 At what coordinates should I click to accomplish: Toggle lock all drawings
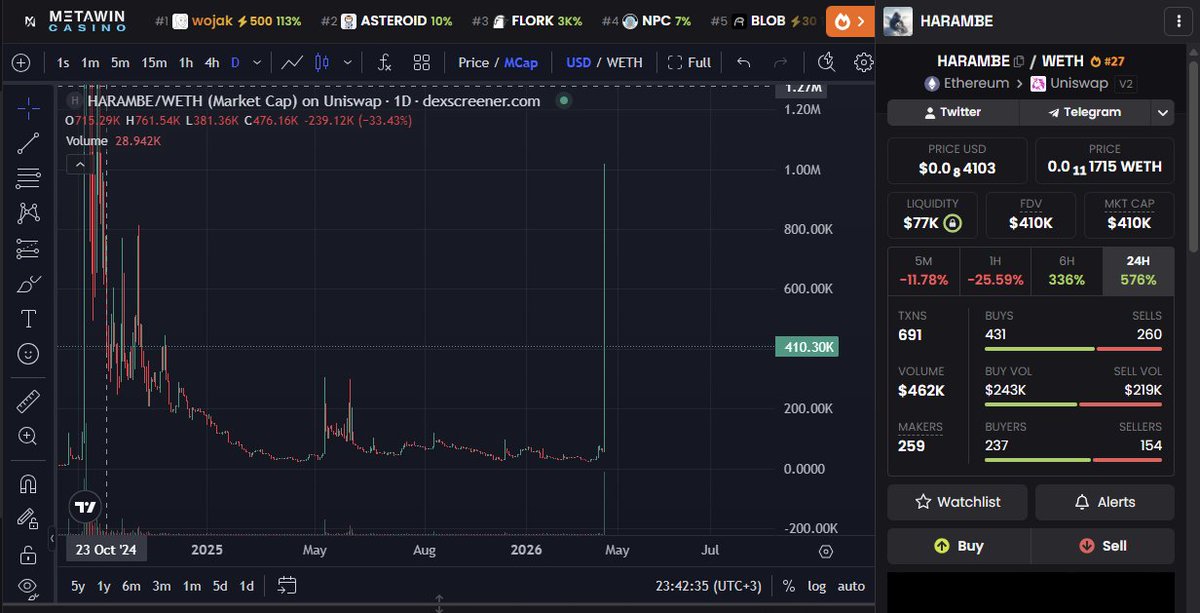[x=28, y=553]
